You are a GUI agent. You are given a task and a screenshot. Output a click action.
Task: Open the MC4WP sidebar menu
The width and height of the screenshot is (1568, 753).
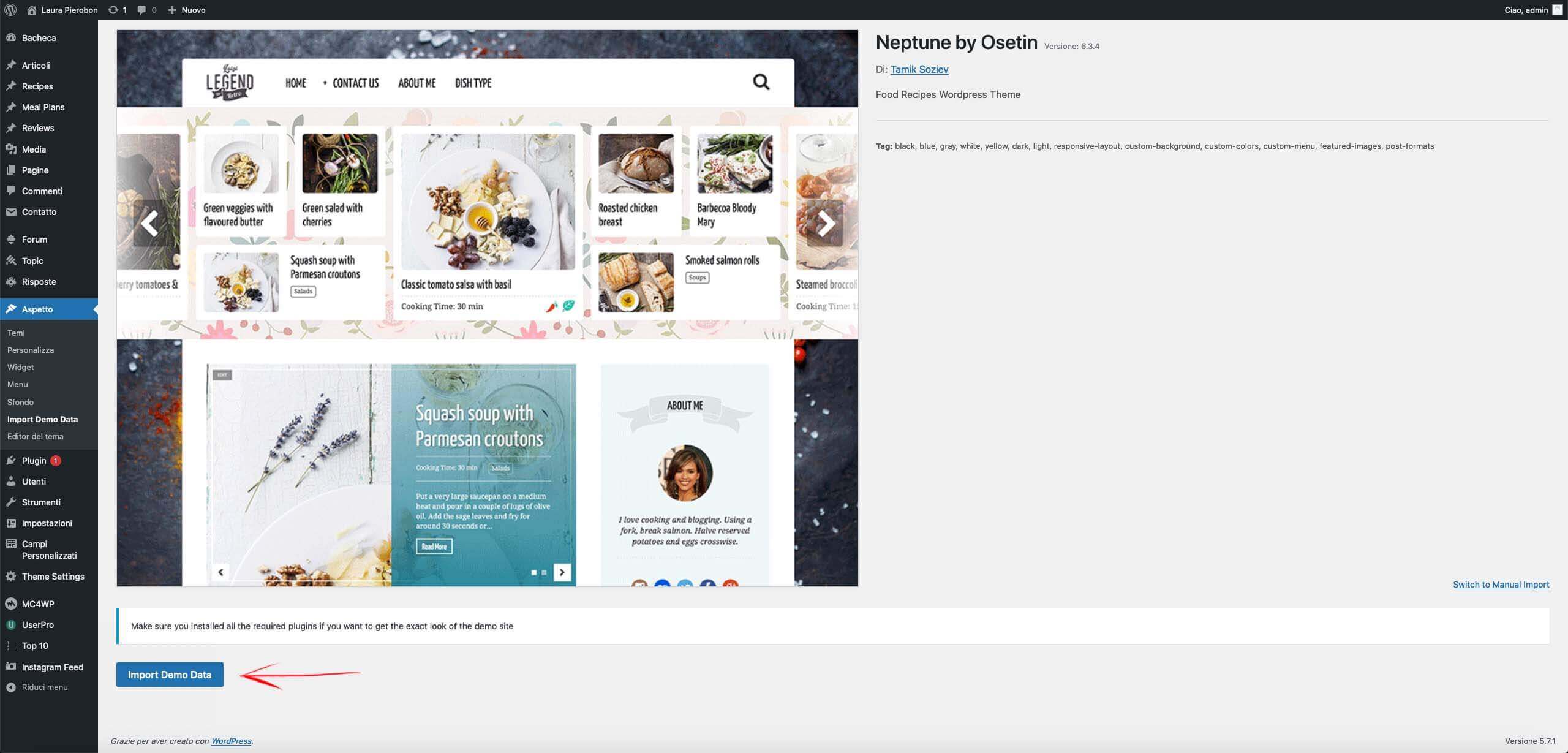point(38,604)
